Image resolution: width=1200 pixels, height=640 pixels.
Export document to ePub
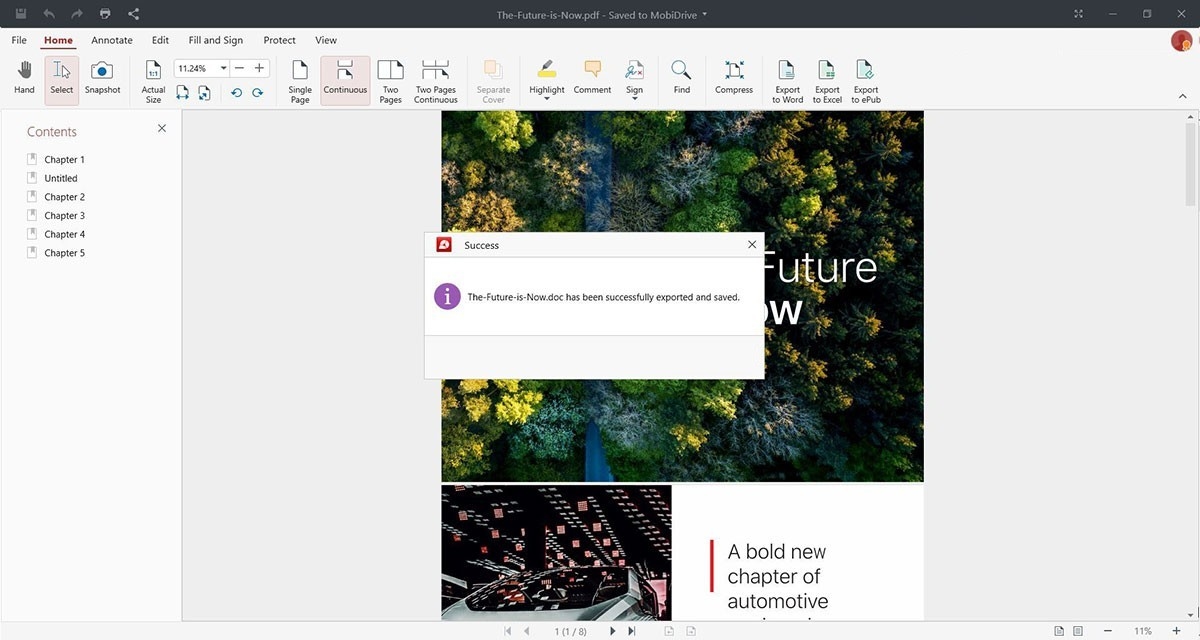866,82
